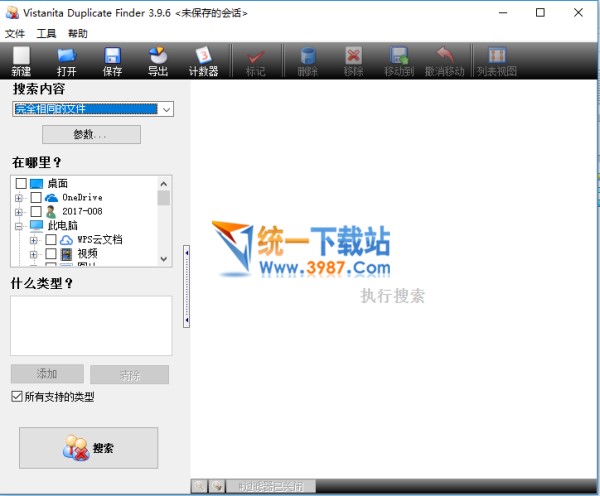Click the folder tree's scroll-up arrow
The image size is (600, 496).
coord(164,184)
